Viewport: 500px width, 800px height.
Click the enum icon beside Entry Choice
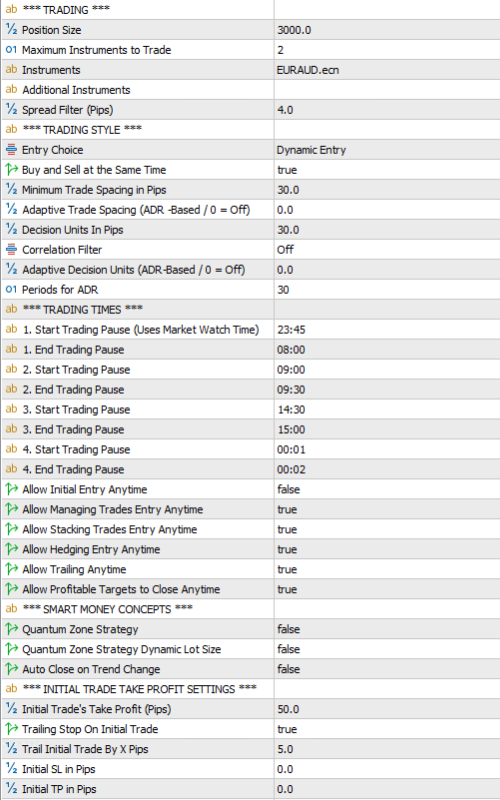click(x=11, y=149)
